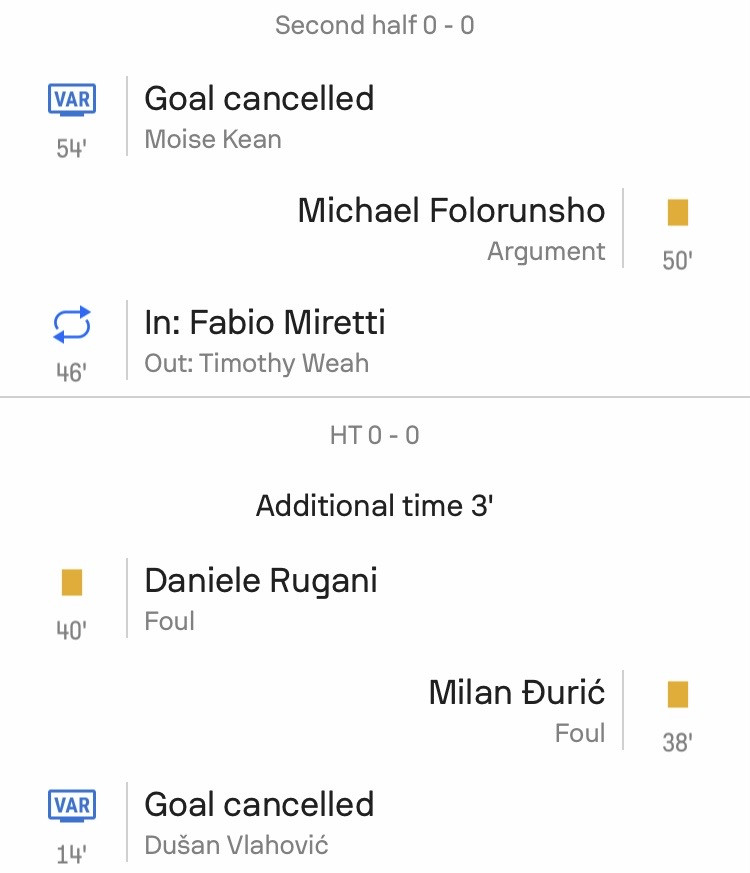
Task: Click Michael Folorunsho's yellow card icon
Action: (678, 212)
